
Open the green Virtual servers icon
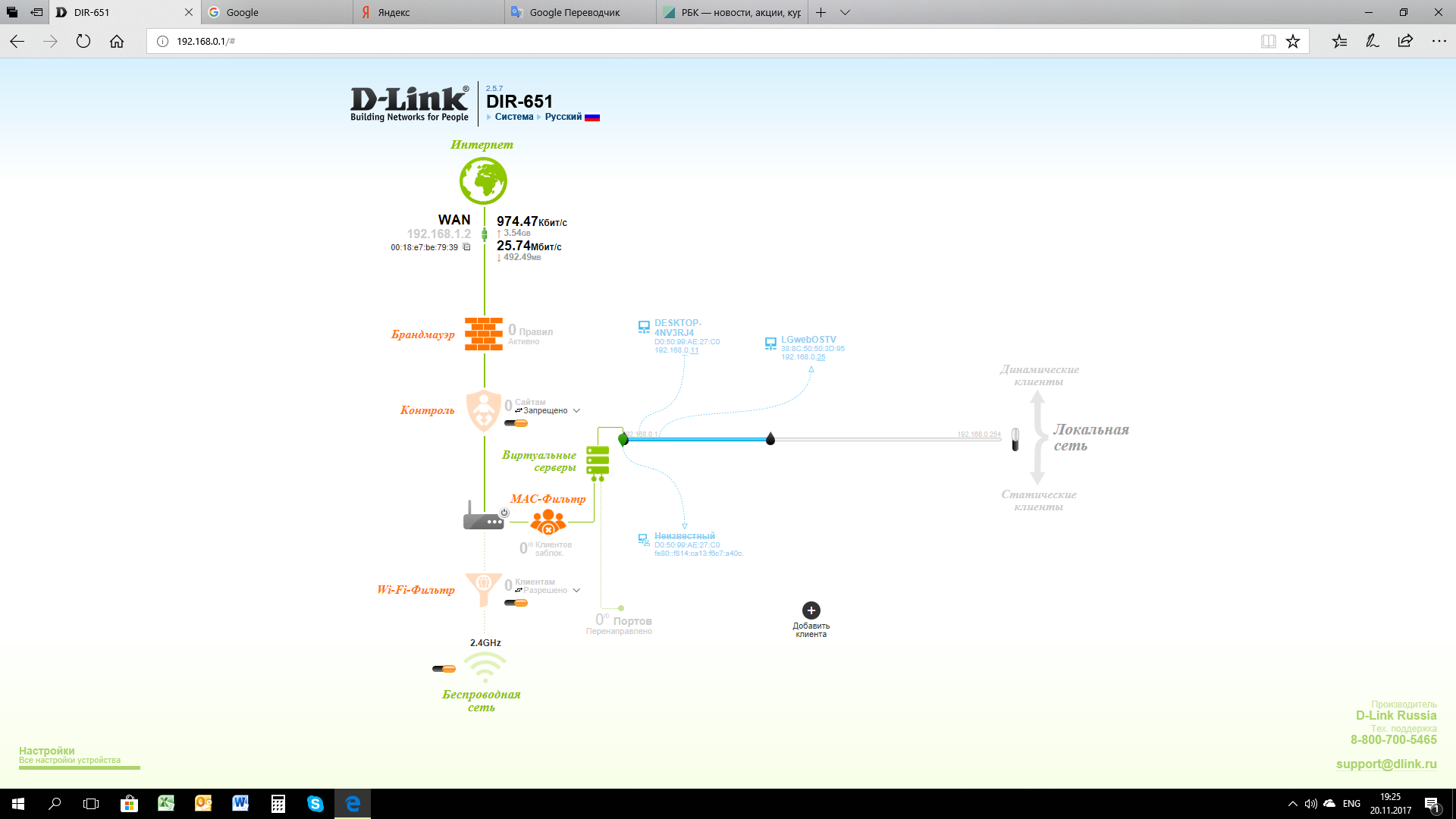pyautogui.click(x=598, y=462)
